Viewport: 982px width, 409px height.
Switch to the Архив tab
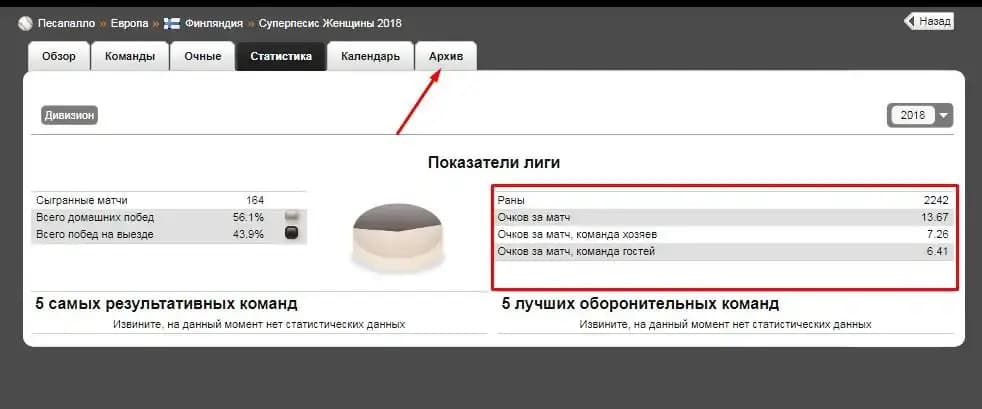point(446,56)
